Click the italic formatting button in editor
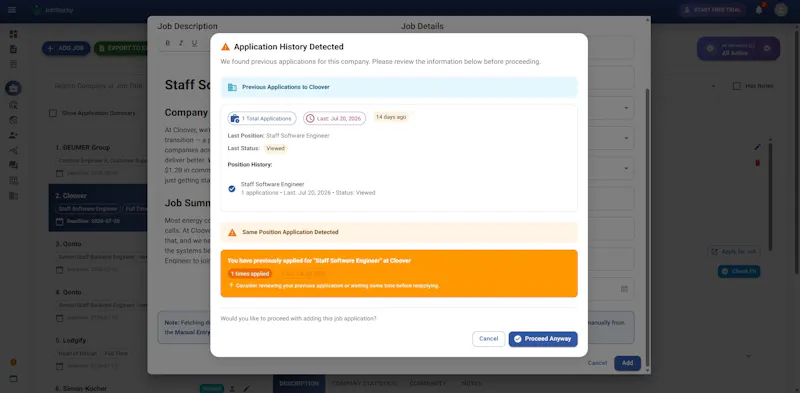Viewport: 800px width, 393px height. 181,43
